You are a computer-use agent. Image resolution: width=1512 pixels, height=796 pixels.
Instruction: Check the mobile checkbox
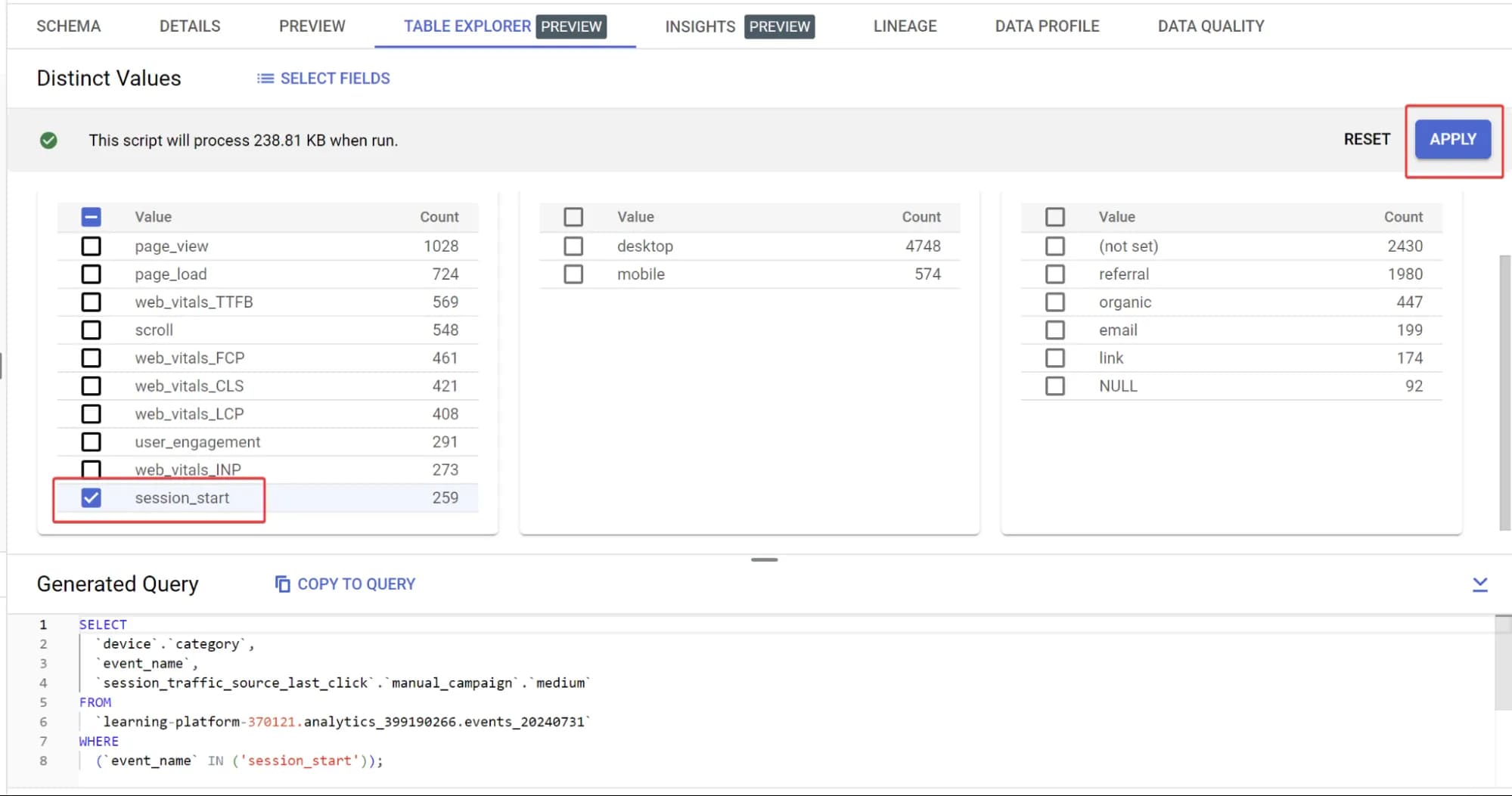[573, 274]
